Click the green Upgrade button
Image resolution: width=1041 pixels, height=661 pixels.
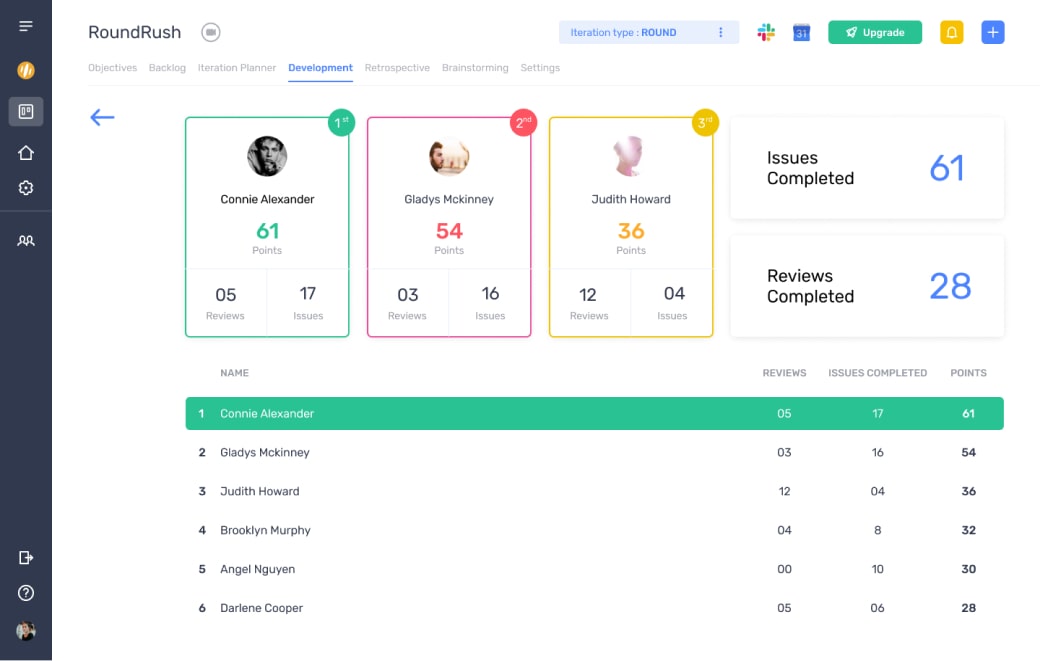(874, 32)
